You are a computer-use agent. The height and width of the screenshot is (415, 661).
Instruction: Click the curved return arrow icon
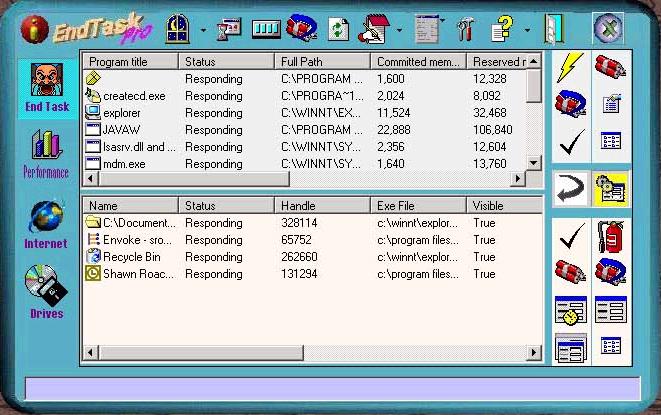click(x=570, y=188)
